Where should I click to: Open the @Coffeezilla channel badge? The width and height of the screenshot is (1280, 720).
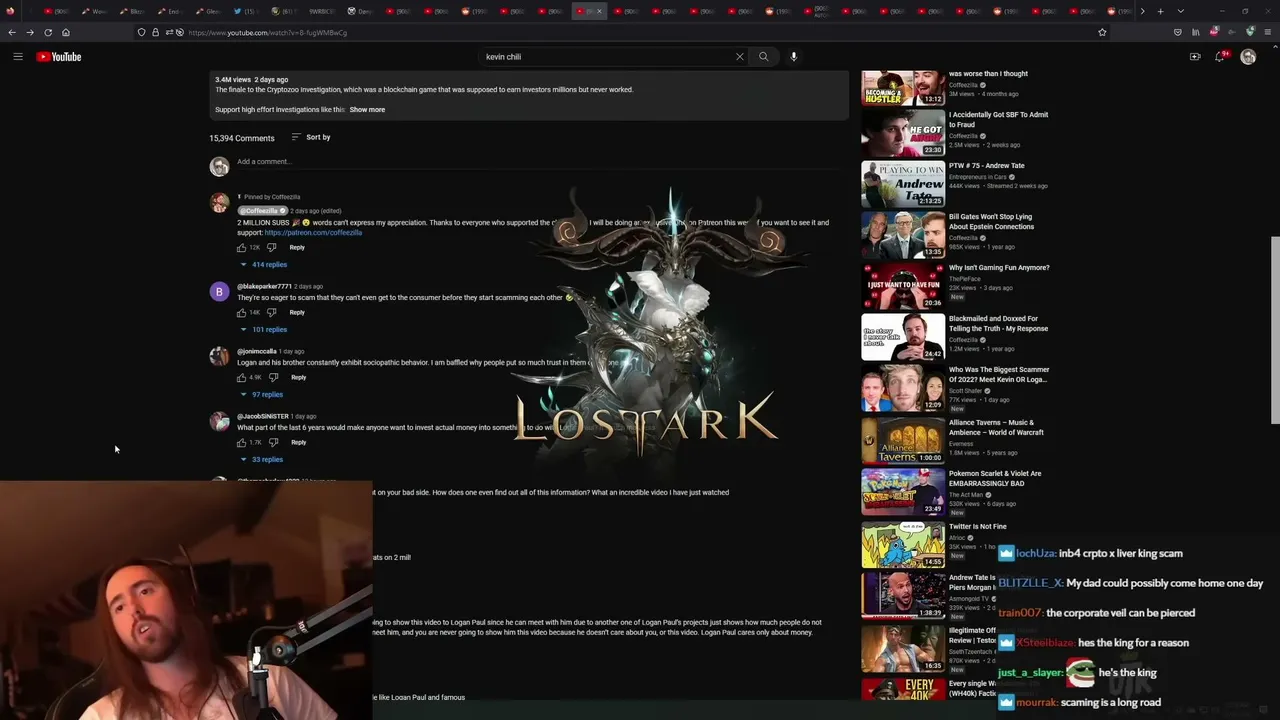point(262,211)
